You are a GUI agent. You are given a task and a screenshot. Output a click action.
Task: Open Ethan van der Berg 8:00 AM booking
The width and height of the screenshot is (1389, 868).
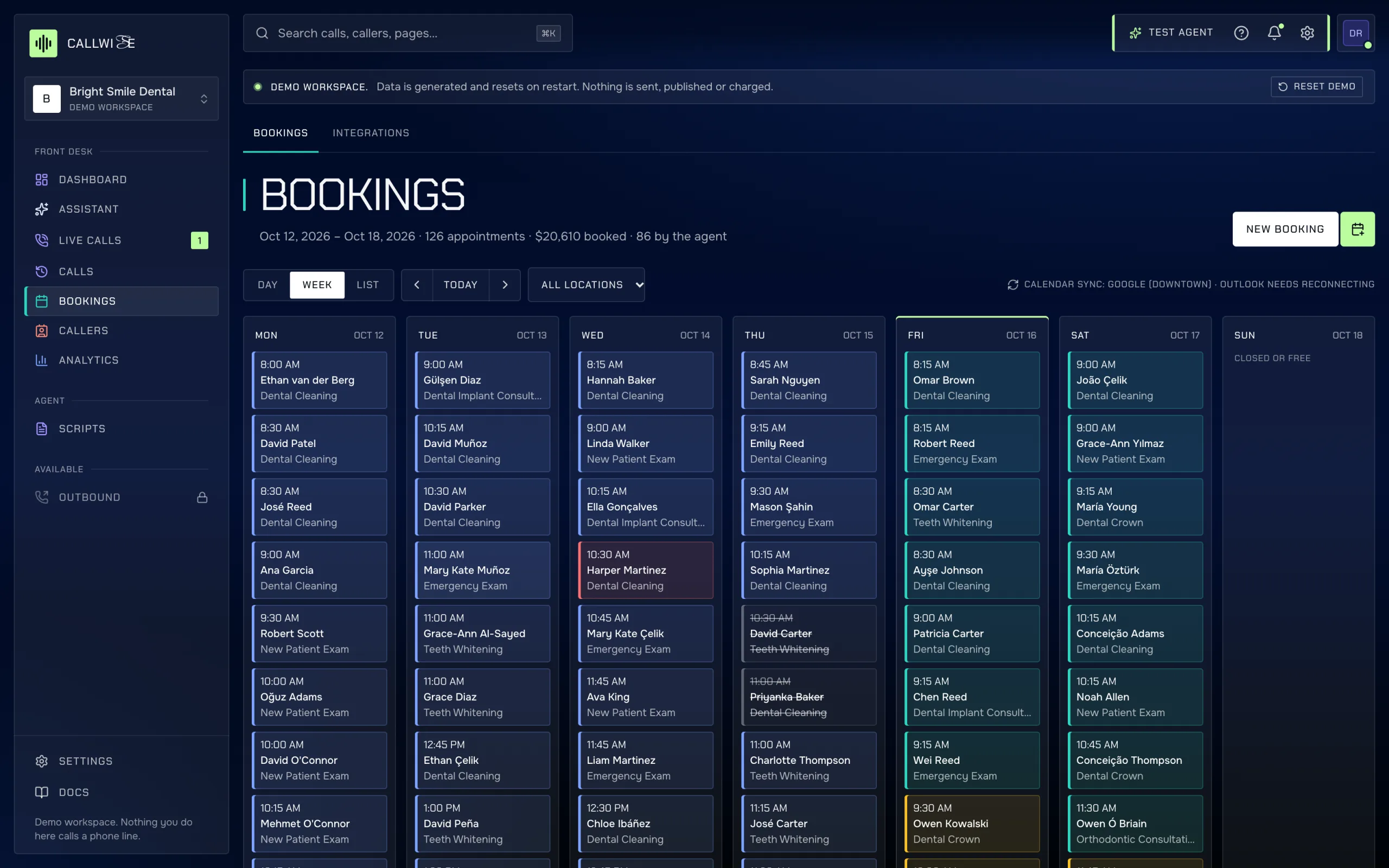point(319,380)
